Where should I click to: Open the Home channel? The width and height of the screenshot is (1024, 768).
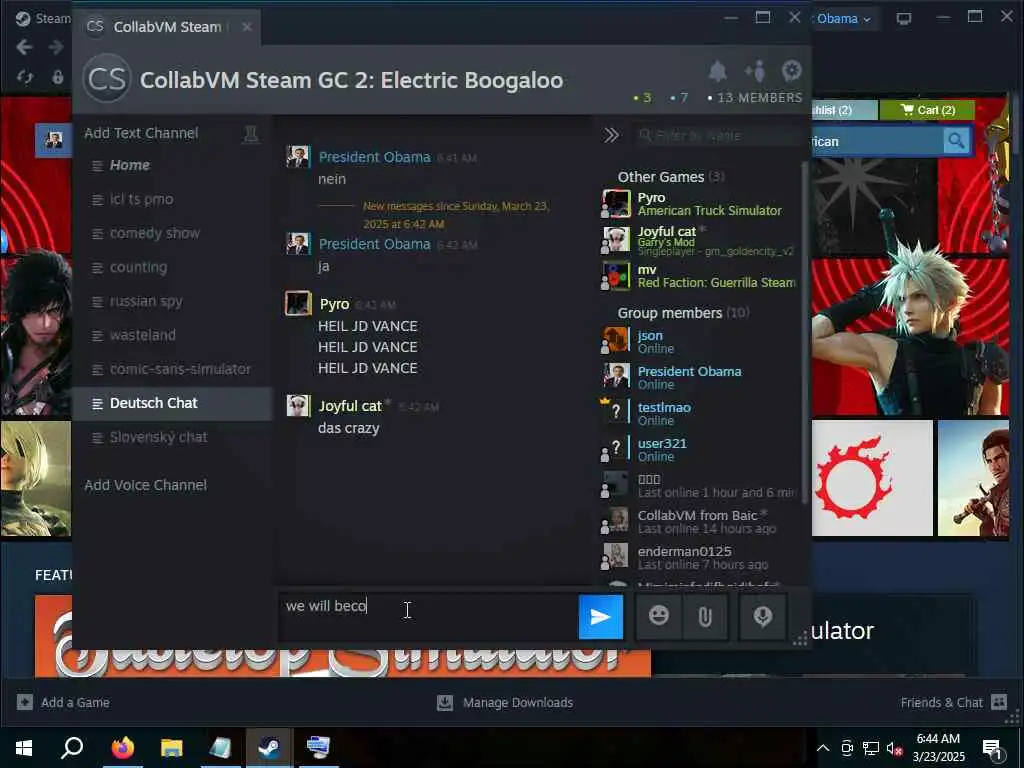172,165
